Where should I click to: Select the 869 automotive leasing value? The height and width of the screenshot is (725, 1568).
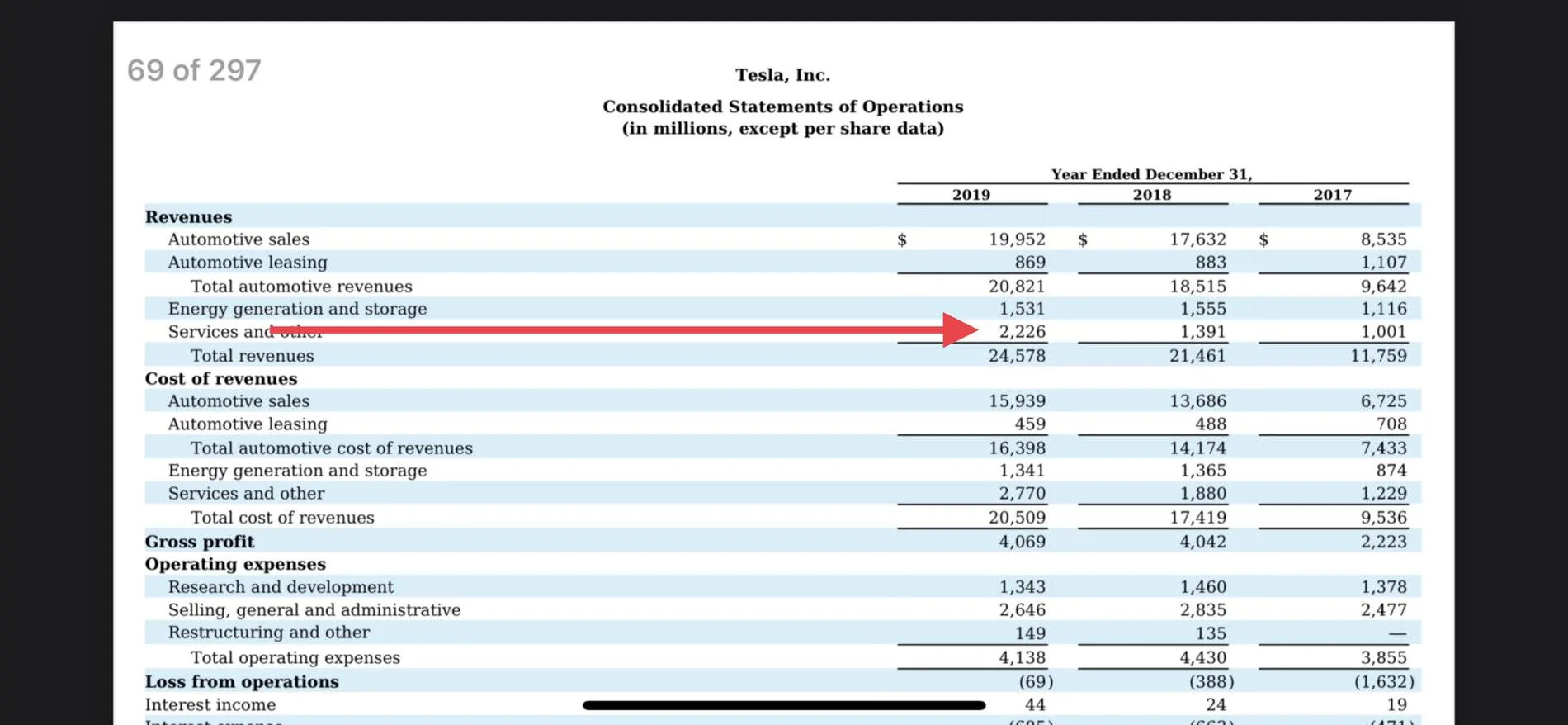click(x=1030, y=262)
